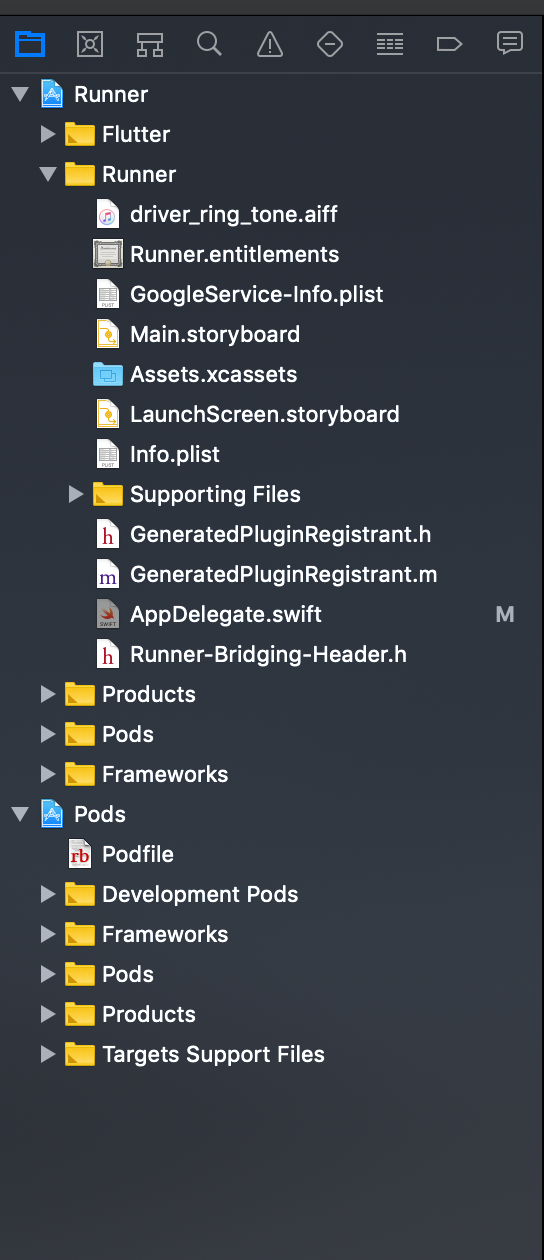Click the LaunchScreen.storyboard file icon
This screenshot has height=1260, width=544.
pyautogui.click(x=107, y=415)
